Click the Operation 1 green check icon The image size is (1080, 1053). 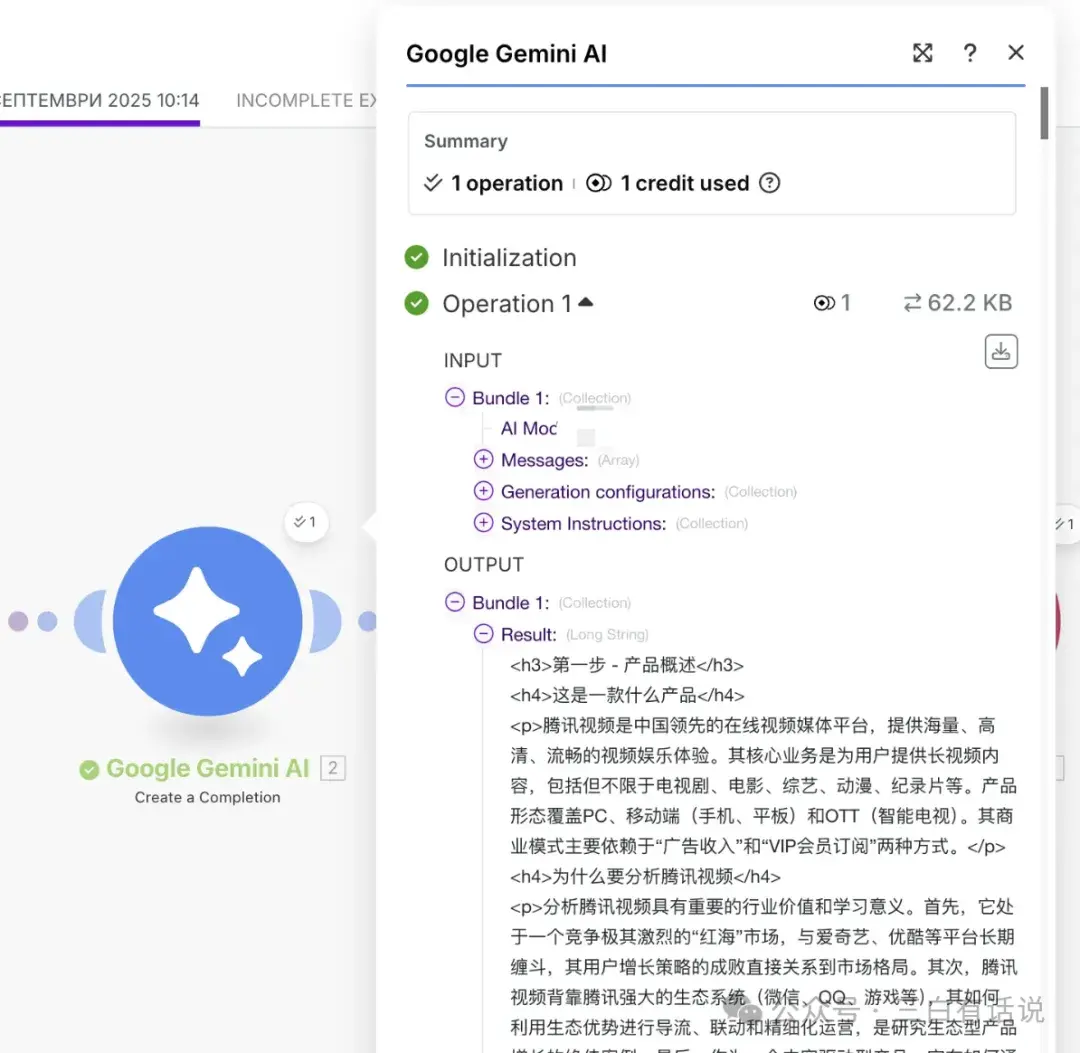point(416,303)
